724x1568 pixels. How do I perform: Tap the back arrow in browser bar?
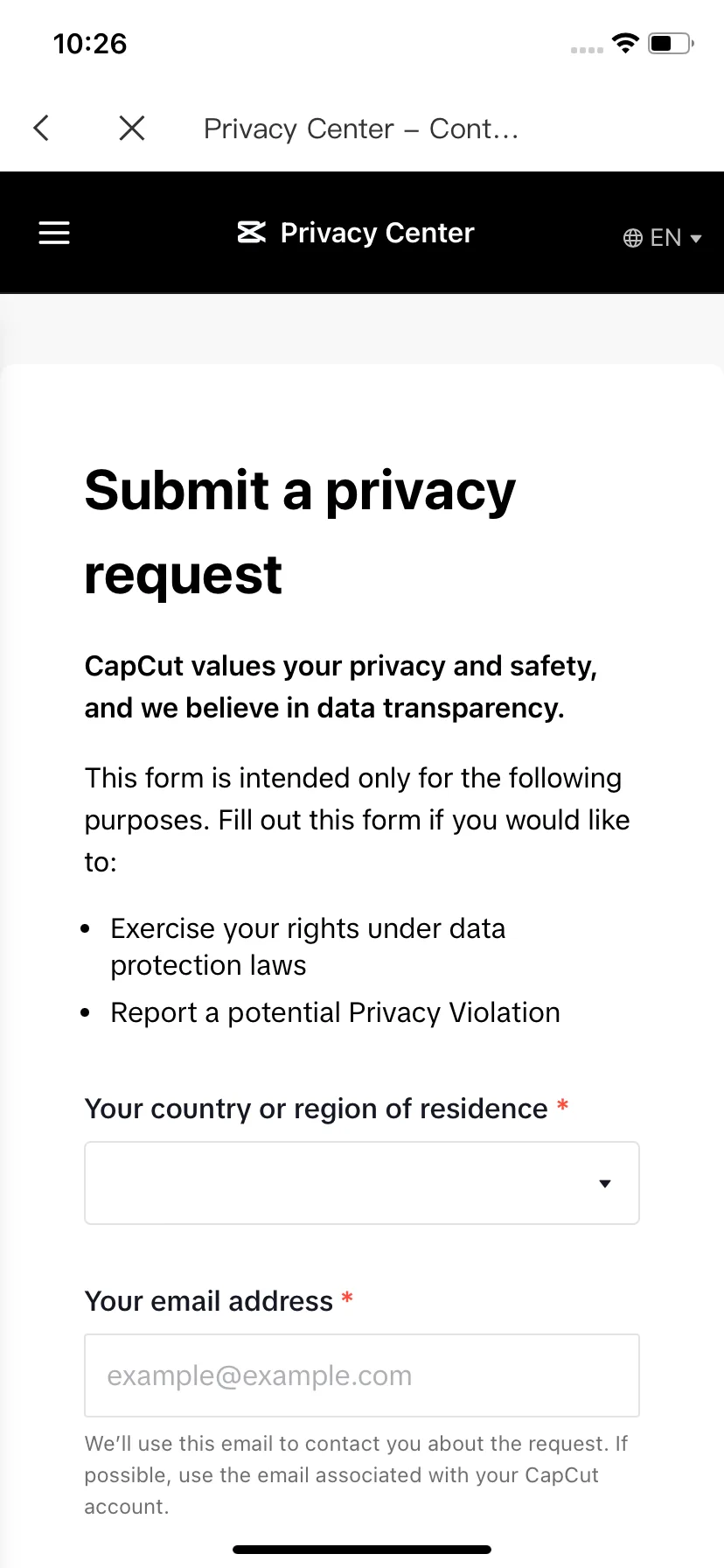[x=41, y=128]
